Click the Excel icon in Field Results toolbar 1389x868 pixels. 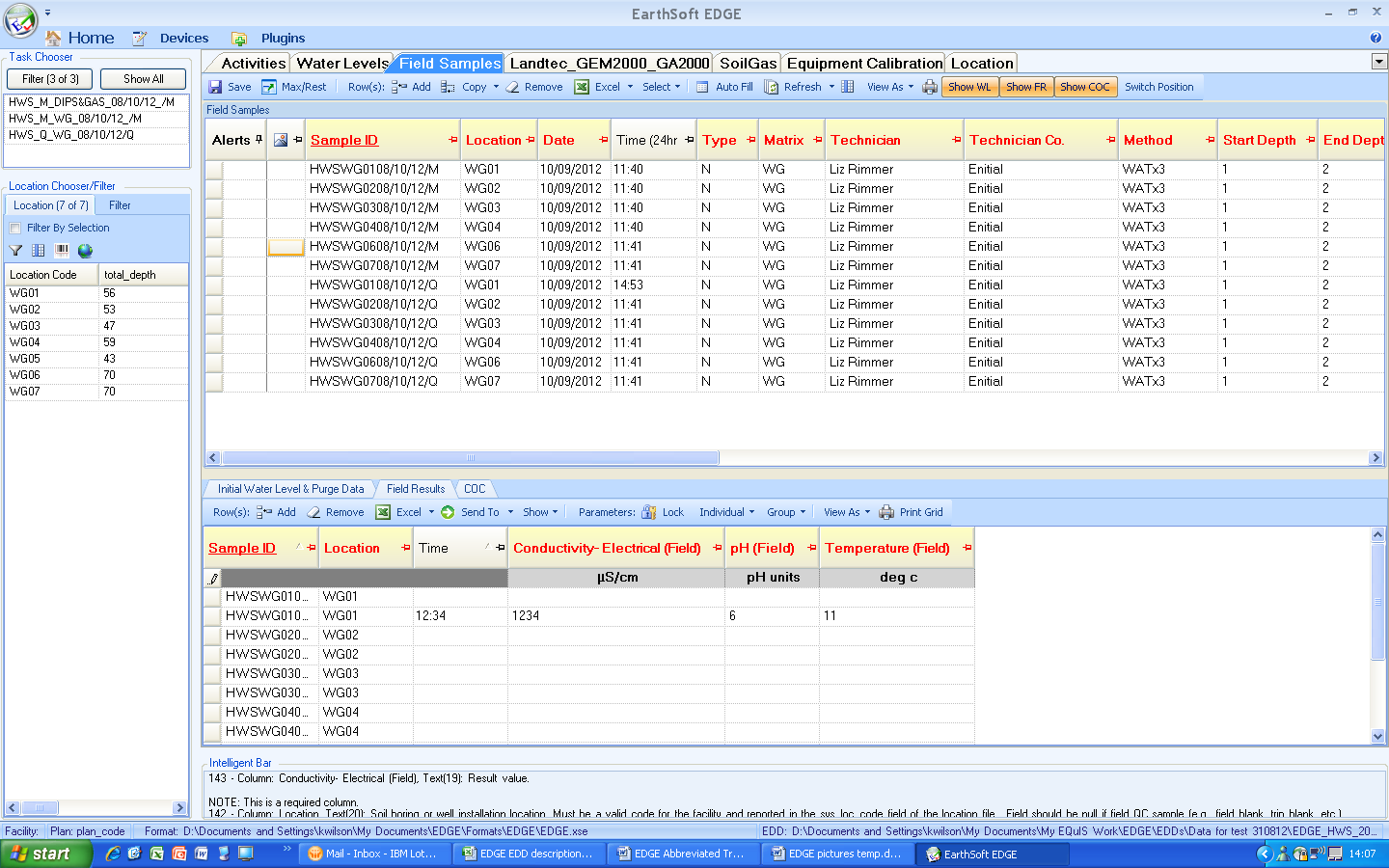click(383, 512)
